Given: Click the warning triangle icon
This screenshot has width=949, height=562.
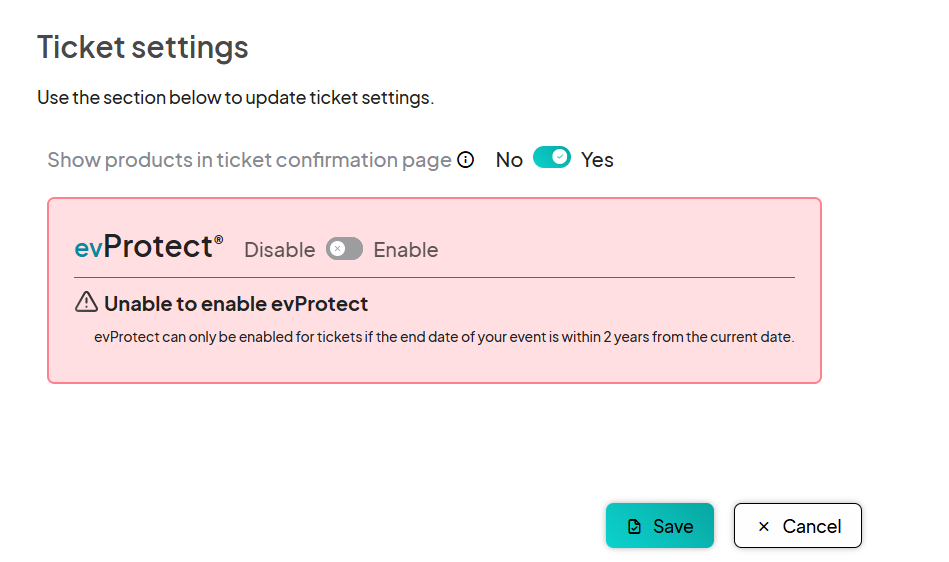Looking at the screenshot, I should (87, 302).
